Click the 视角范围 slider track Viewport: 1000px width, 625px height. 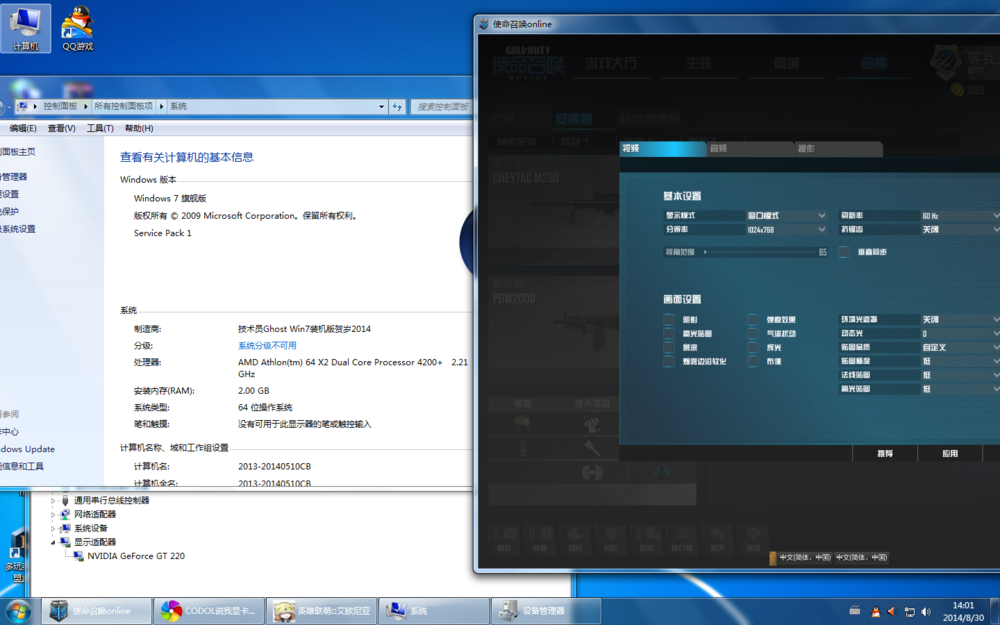tap(759, 252)
